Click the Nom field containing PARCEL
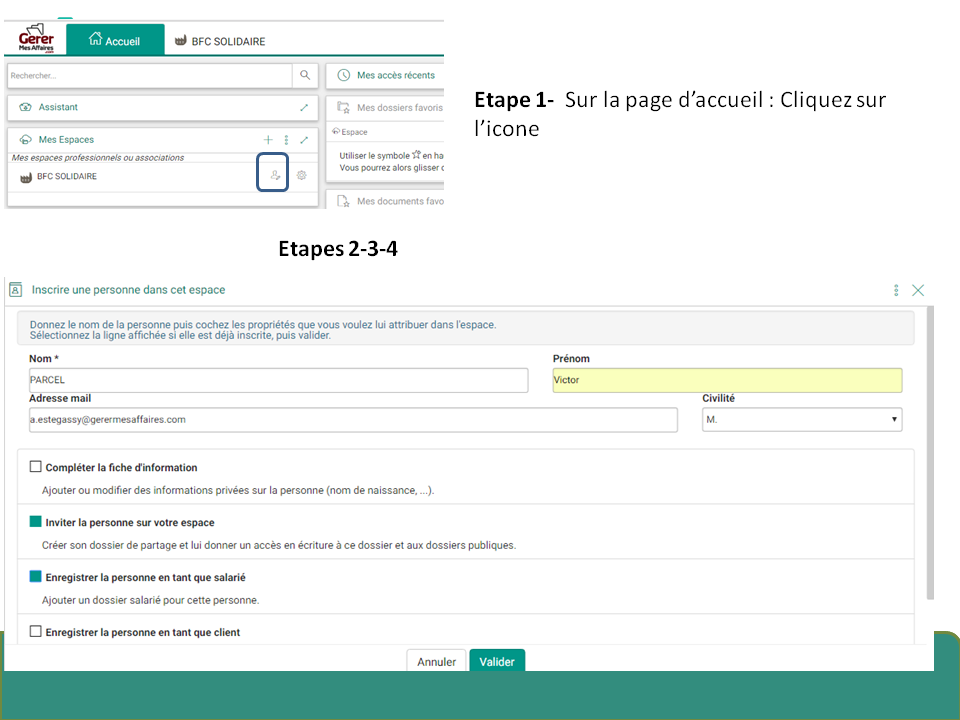960x720 pixels. click(x=279, y=380)
